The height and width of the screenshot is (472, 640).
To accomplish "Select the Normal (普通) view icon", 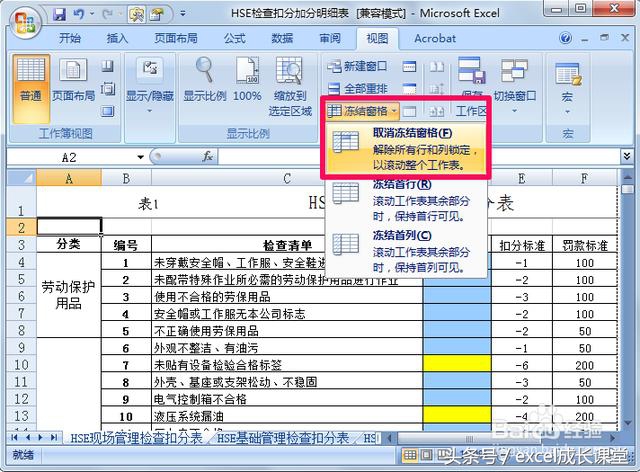I will click(x=31, y=80).
